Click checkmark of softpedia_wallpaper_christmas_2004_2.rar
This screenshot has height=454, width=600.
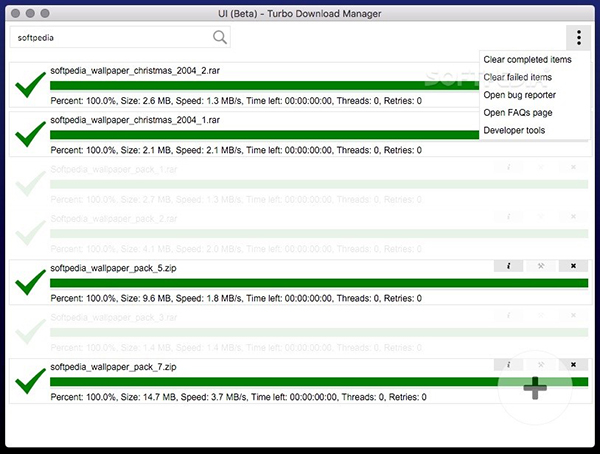pyautogui.click(x=30, y=85)
